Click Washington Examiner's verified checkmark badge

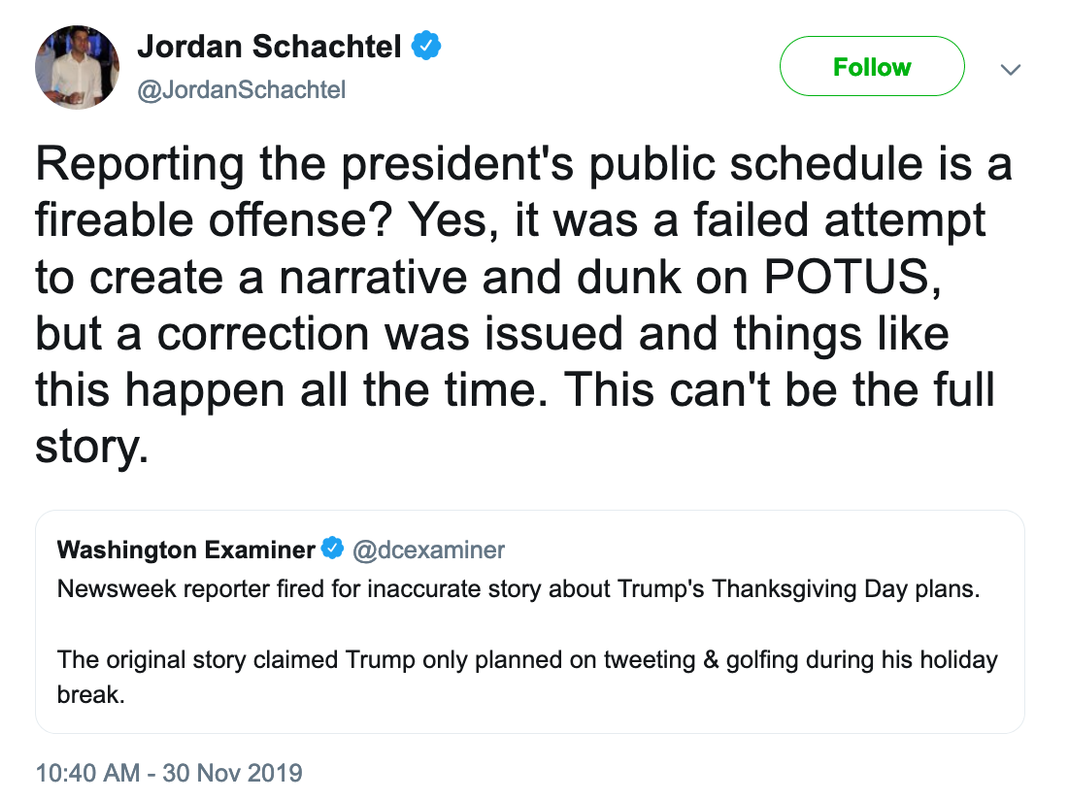333,549
